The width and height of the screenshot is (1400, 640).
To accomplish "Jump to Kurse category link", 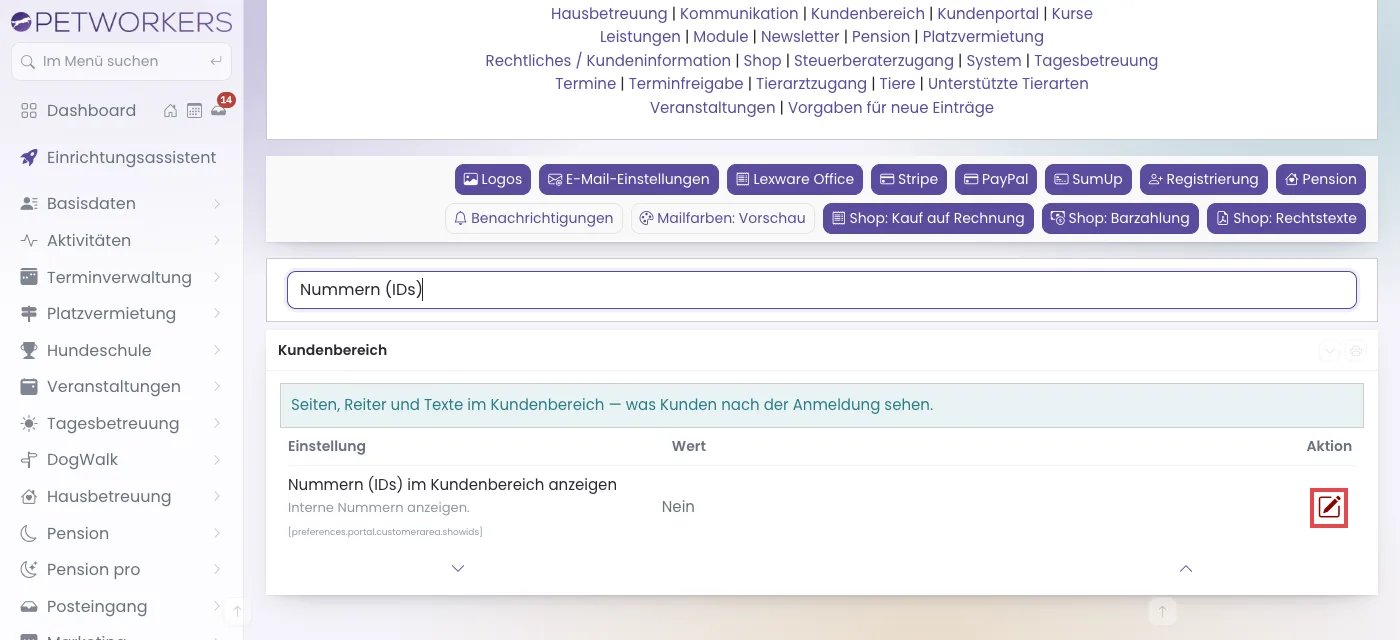I will point(1072,14).
